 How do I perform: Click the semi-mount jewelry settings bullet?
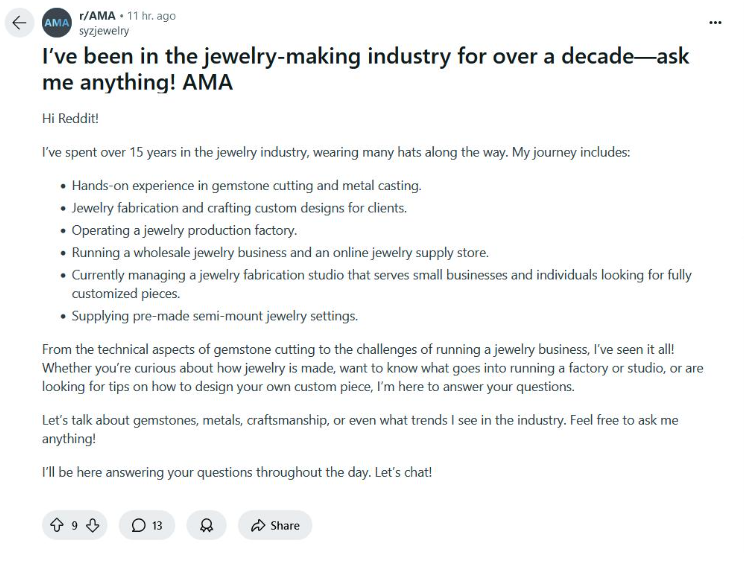point(214,316)
